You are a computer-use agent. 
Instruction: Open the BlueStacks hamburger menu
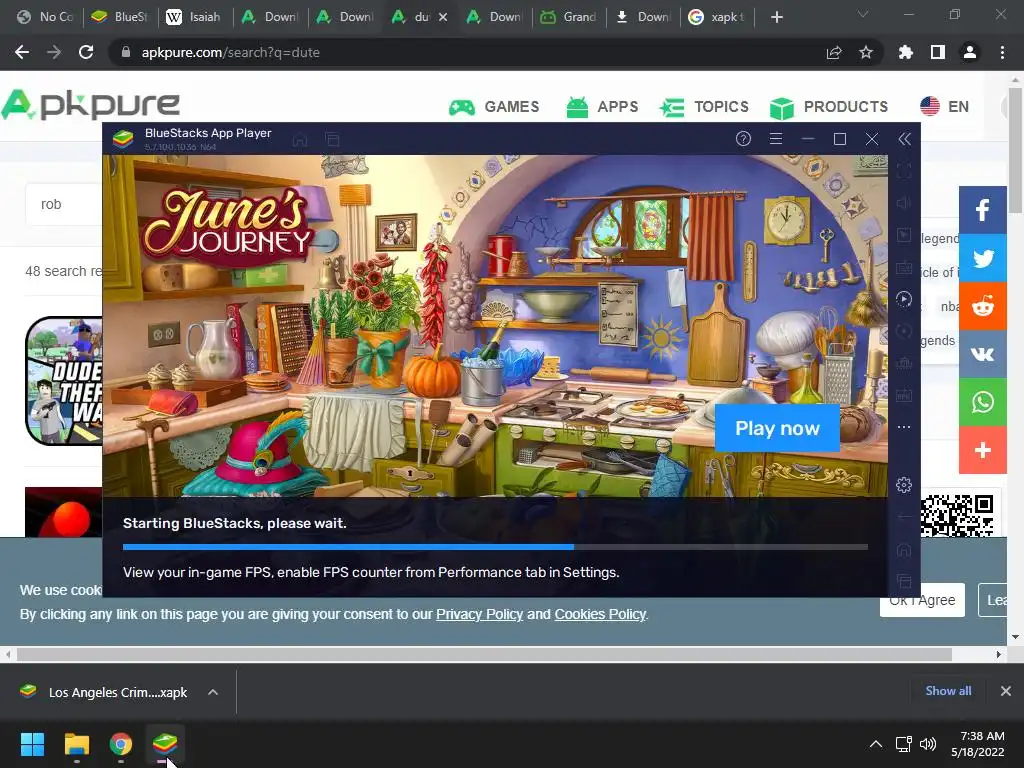click(776, 138)
